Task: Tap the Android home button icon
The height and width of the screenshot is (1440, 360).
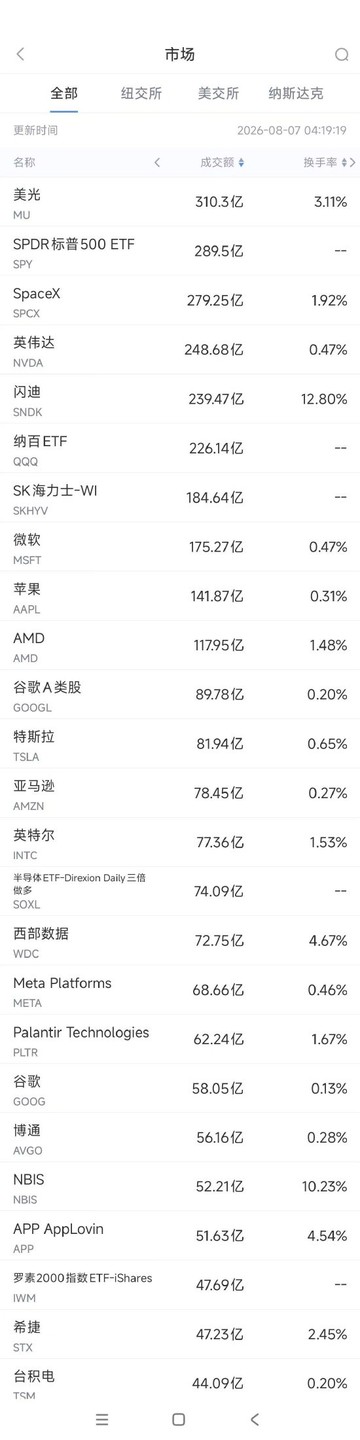Action: pos(179,1419)
